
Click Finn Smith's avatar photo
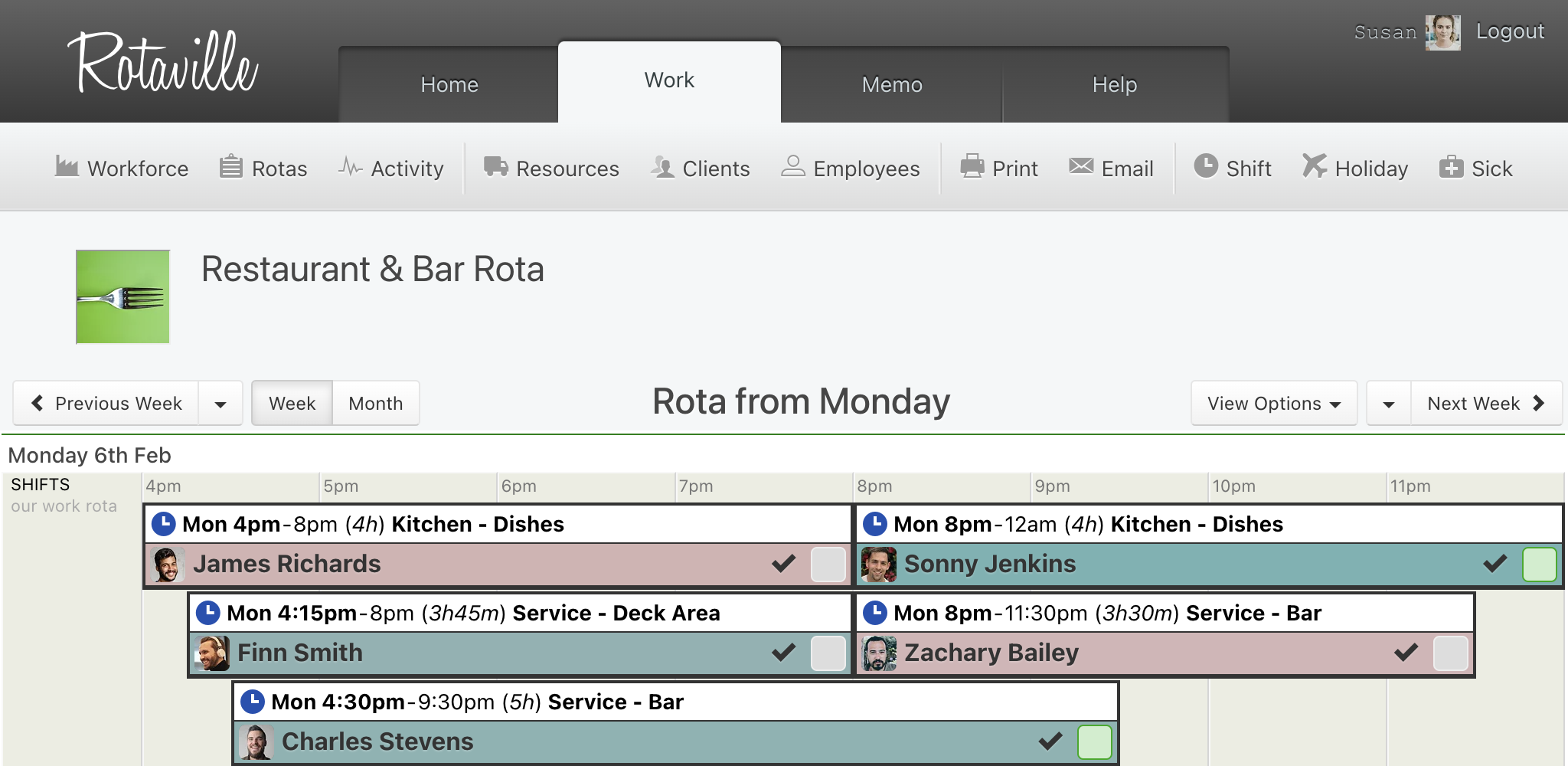point(212,653)
